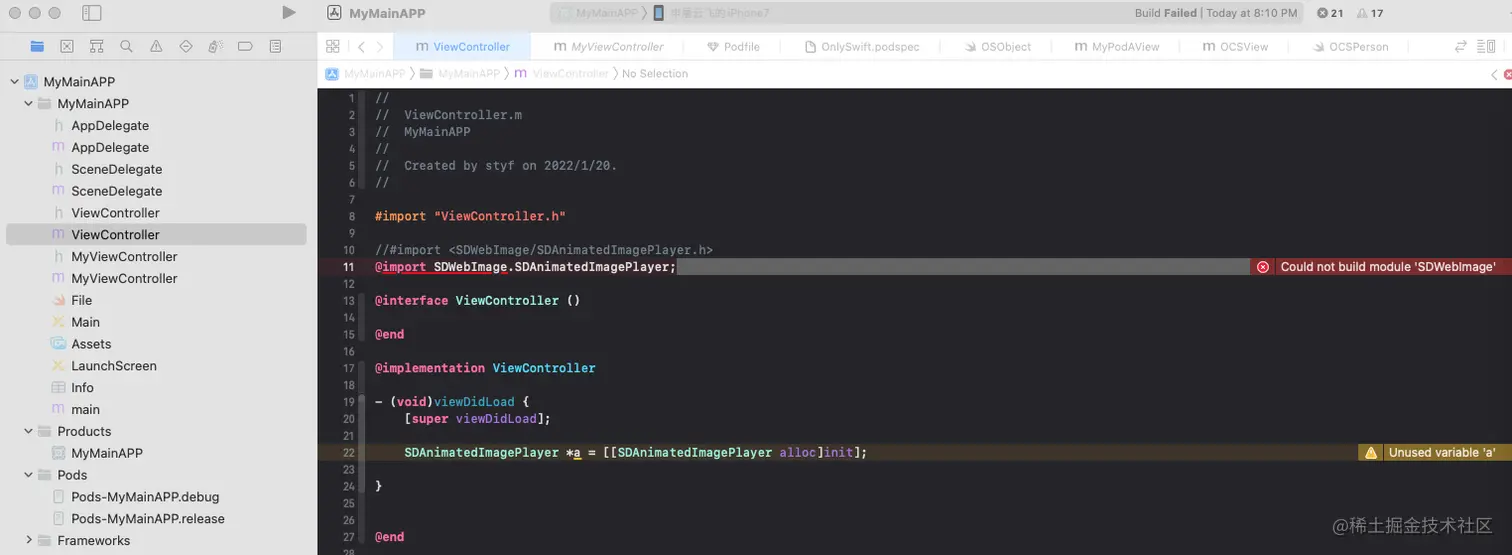Open the scheme selector MyMainAPP

tap(598, 13)
